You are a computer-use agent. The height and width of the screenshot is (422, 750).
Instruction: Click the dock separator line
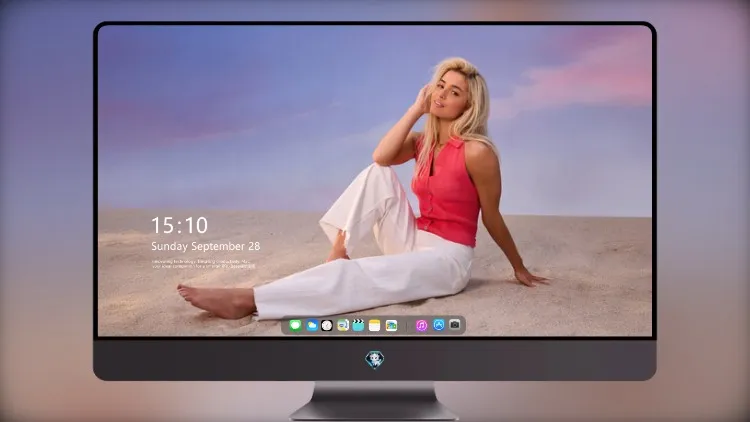[407, 325]
